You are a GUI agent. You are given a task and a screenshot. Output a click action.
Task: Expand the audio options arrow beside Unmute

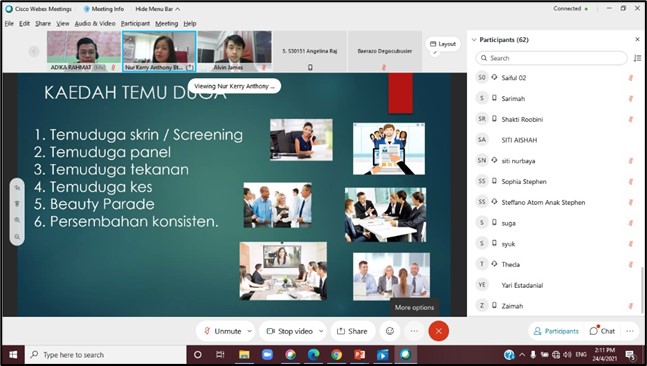(x=249, y=331)
